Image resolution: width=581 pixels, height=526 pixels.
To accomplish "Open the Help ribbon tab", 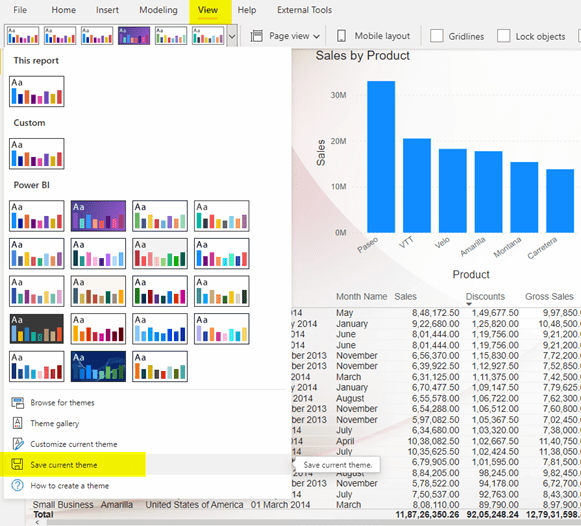I will click(x=247, y=10).
